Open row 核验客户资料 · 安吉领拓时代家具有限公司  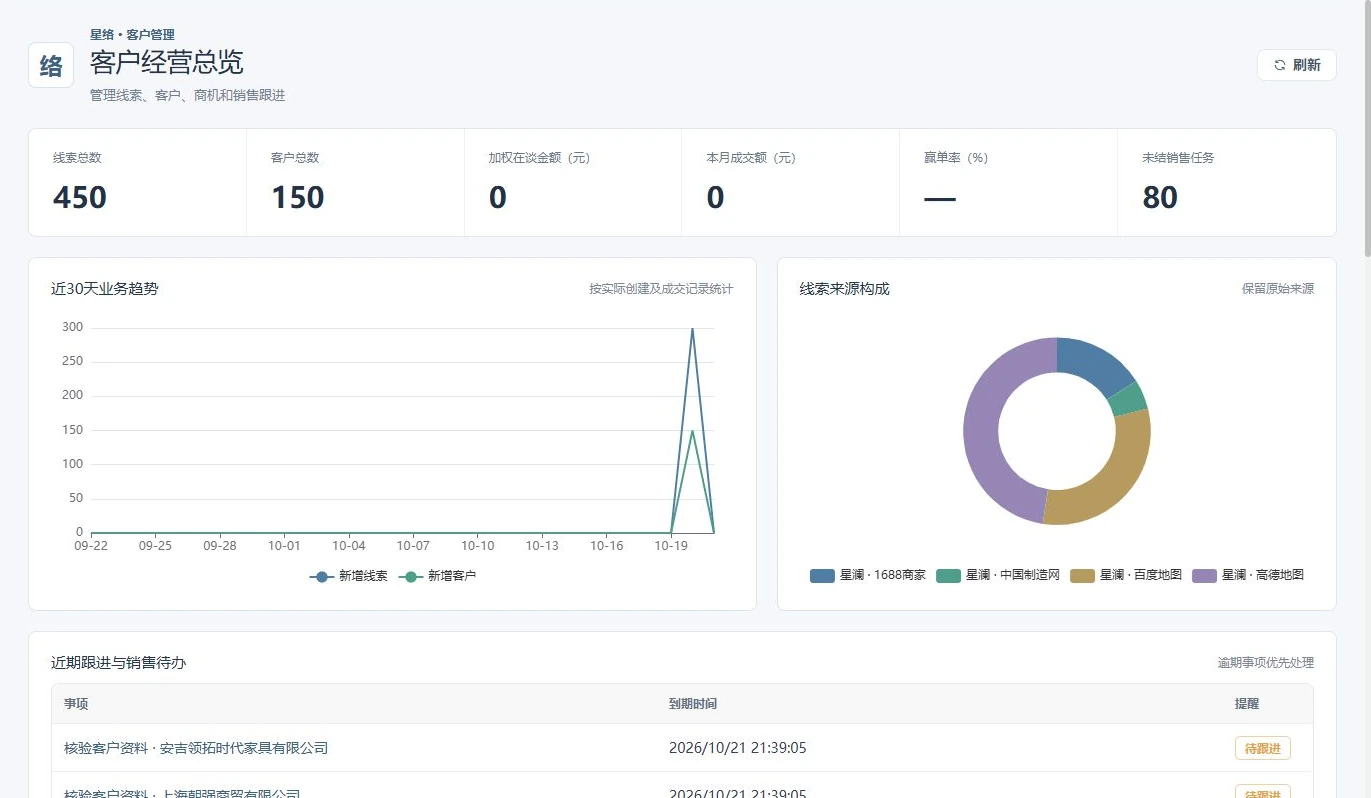point(682,748)
